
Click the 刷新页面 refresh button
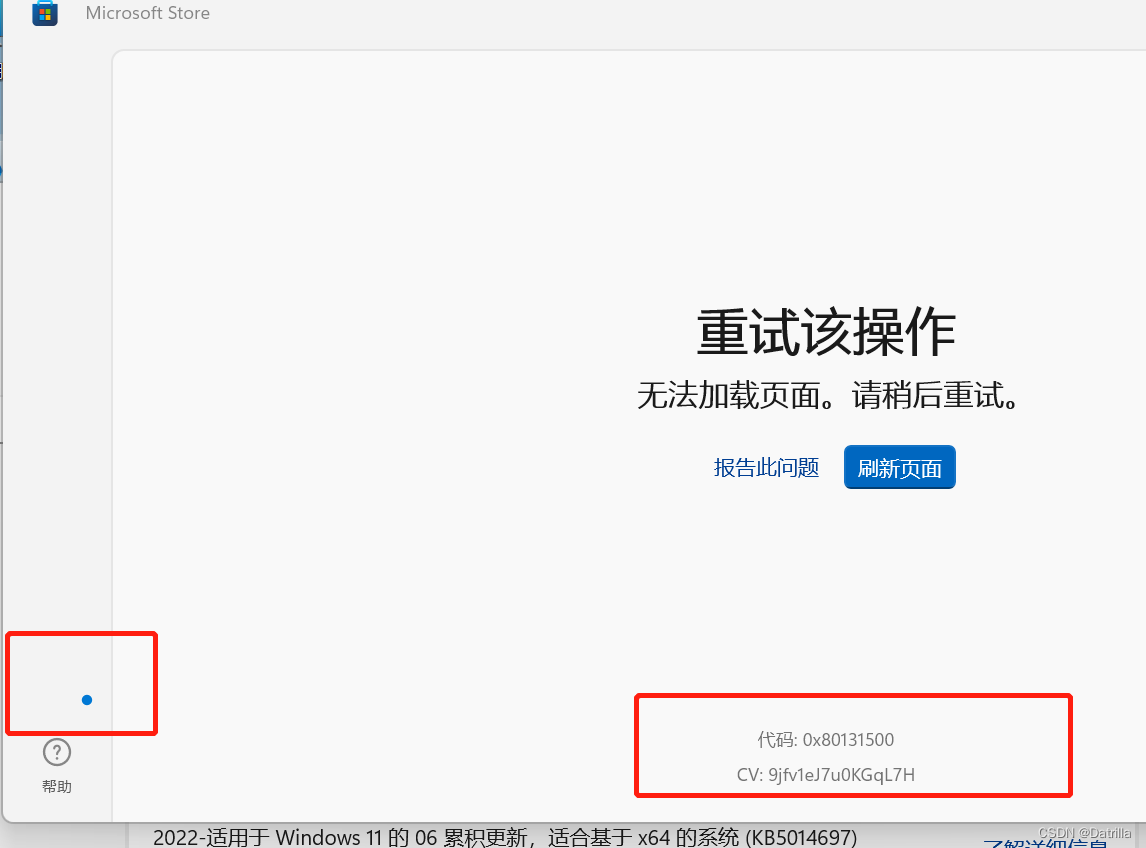900,467
